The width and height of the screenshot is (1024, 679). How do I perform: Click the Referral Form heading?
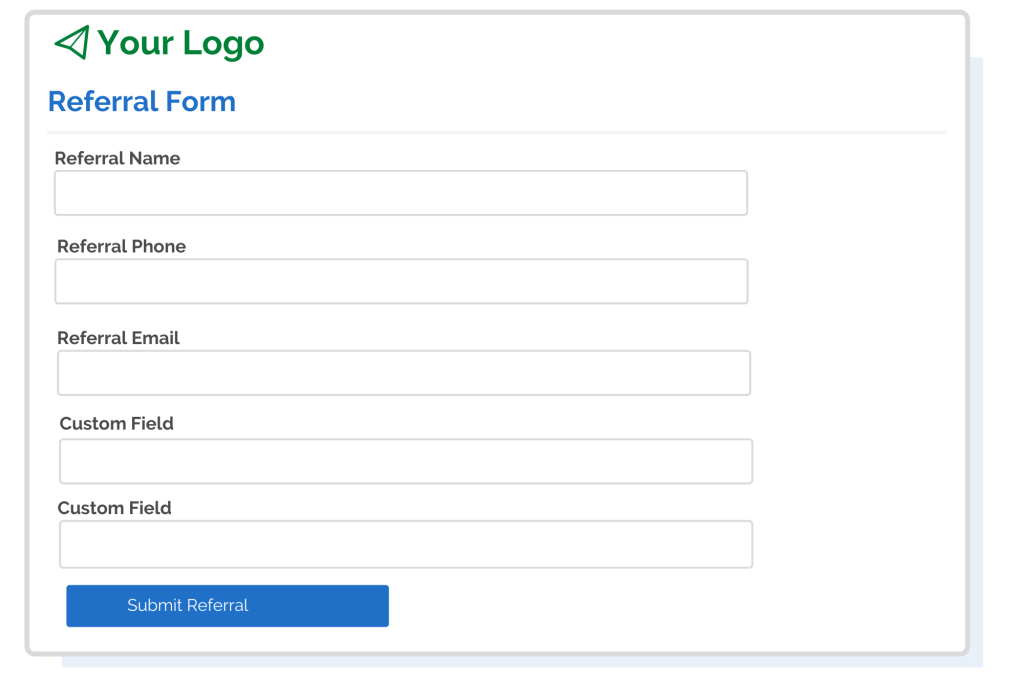(x=141, y=101)
